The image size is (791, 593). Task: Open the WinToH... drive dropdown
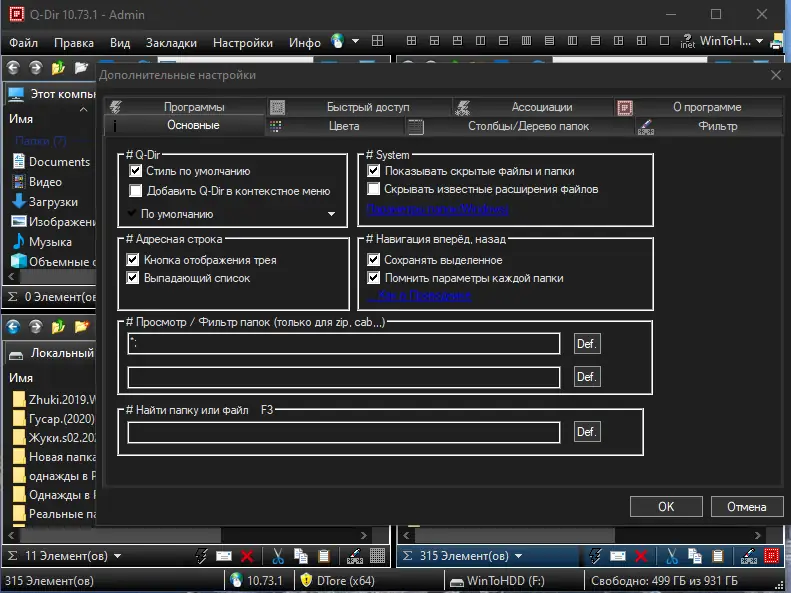(759, 41)
